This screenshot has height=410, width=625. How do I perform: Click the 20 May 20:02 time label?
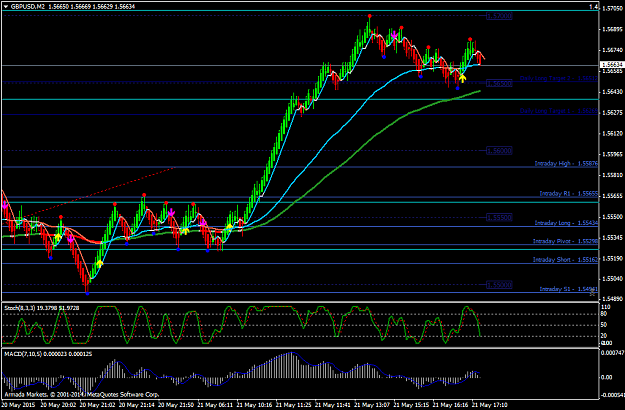pyautogui.click(x=58, y=405)
